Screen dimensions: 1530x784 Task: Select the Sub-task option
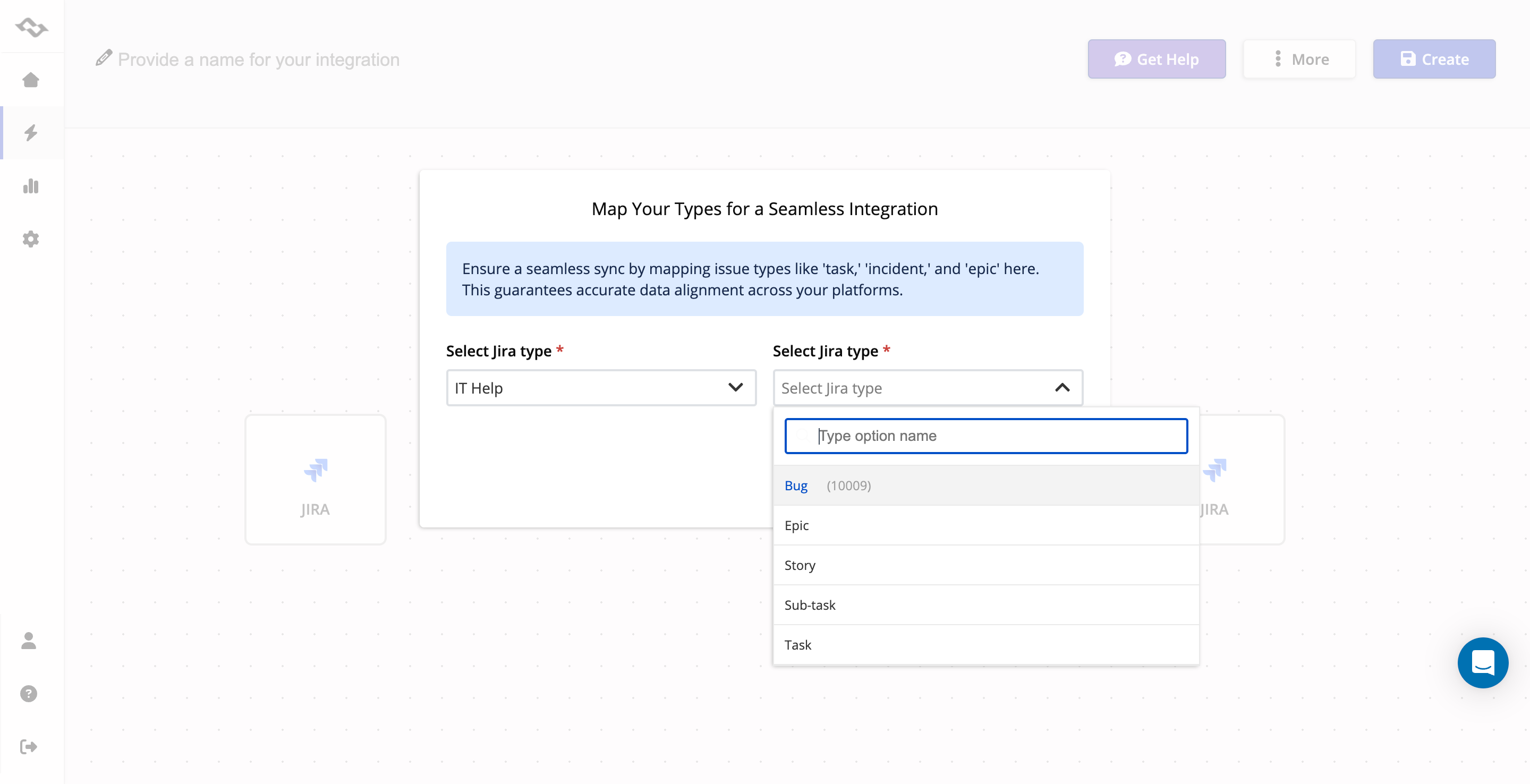coord(986,604)
